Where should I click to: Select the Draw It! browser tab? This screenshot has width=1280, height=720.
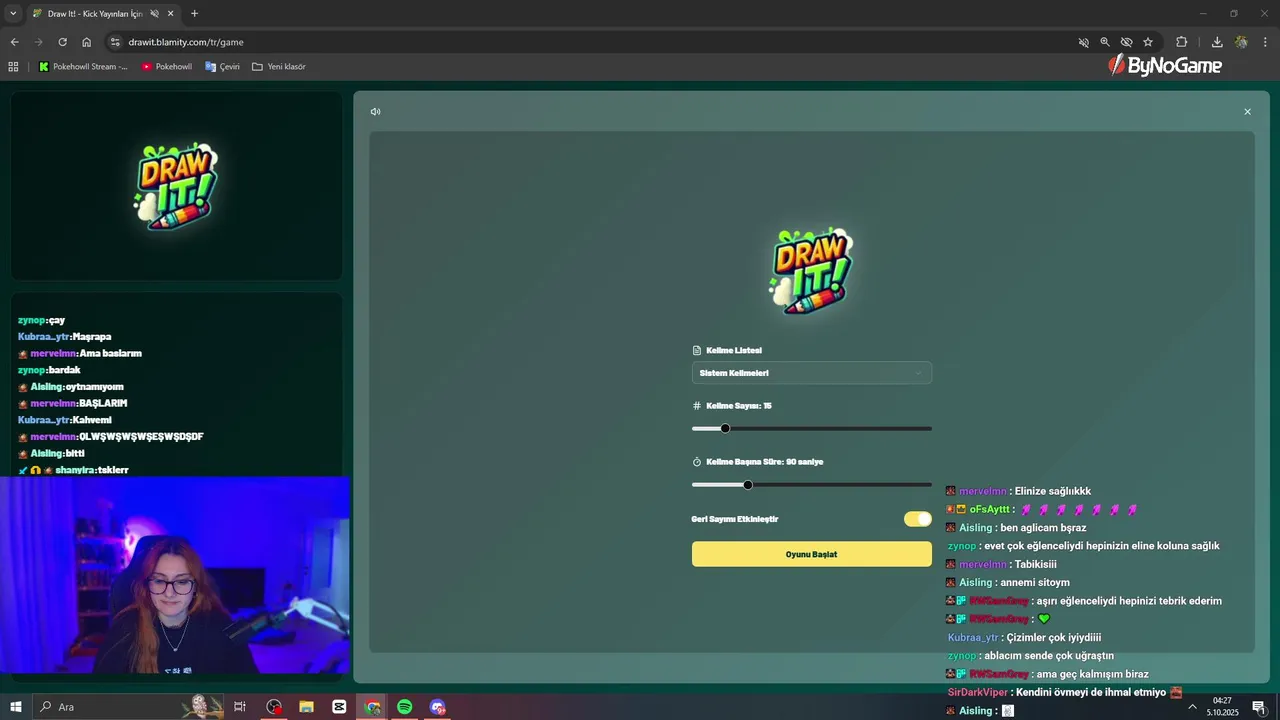click(95, 14)
